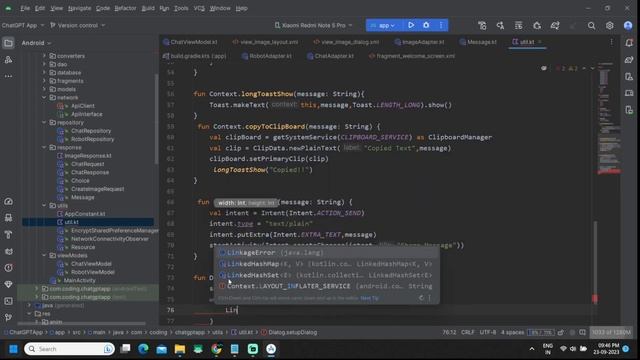This screenshot has height=360, width=640.
Task: Expand the database folder
Action: point(44,73)
